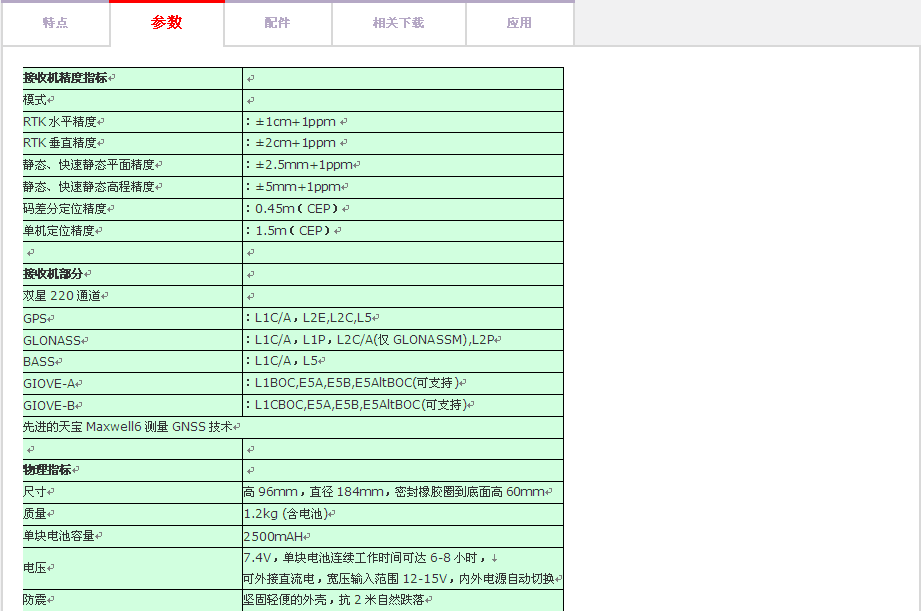Go to the 相关下载 tab
921x611 pixels.
point(398,23)
